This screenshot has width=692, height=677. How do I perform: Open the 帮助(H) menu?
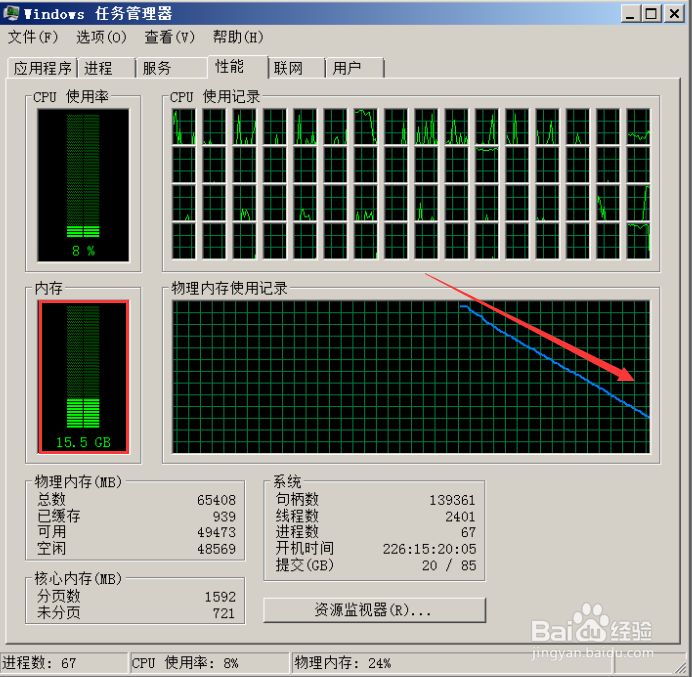tap(238, 37)
